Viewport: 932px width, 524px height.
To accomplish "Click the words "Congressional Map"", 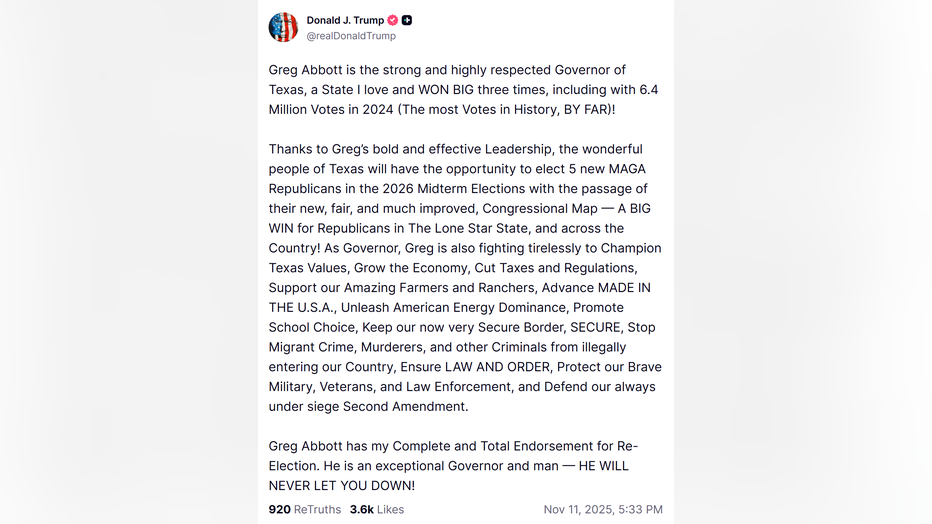I will [544, 208].
